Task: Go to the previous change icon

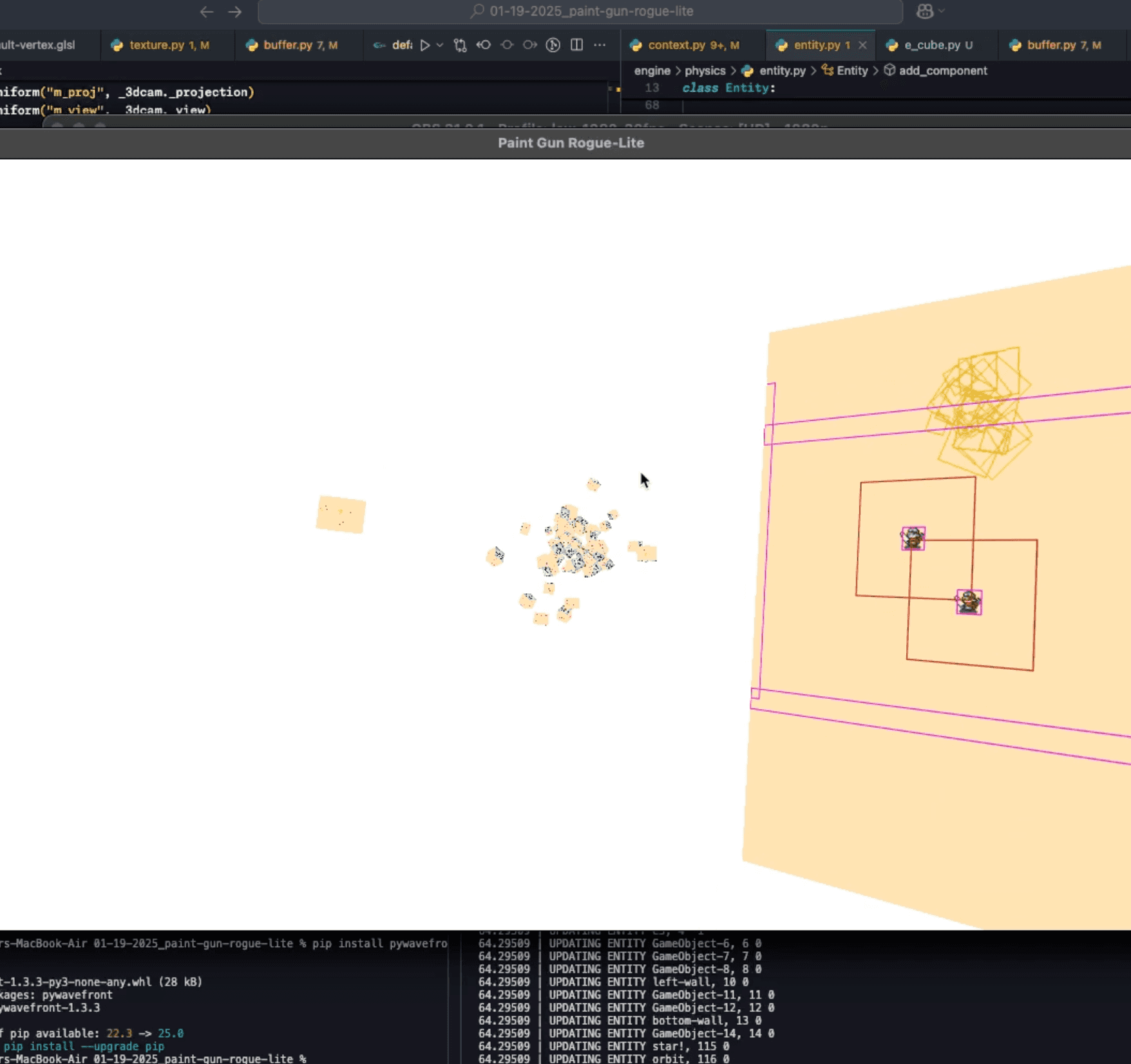Action: click(483, 45)
